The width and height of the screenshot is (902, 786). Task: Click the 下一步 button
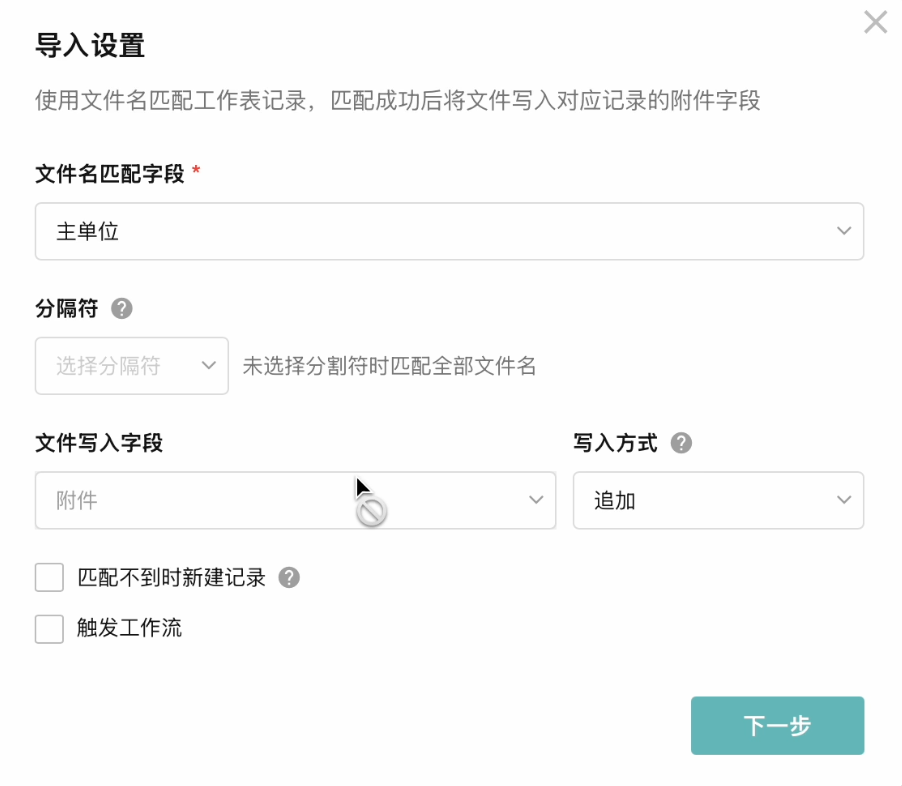777,725
